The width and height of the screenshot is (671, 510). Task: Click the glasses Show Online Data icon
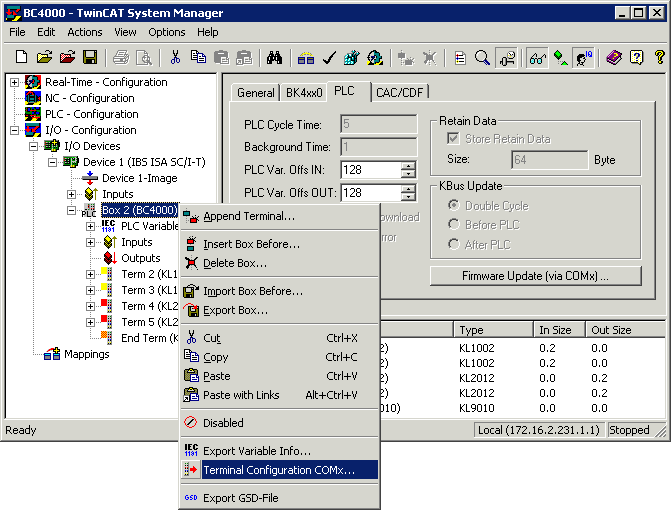(537, 57)
